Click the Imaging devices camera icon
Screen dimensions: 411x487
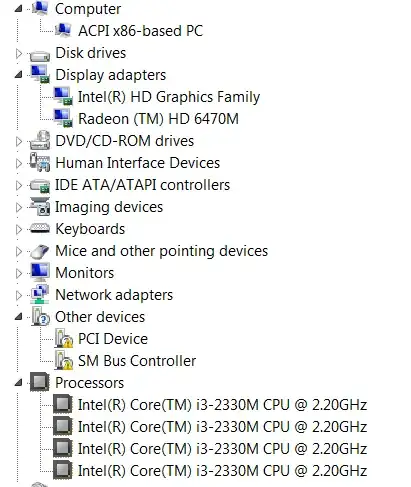coord(40,206)
